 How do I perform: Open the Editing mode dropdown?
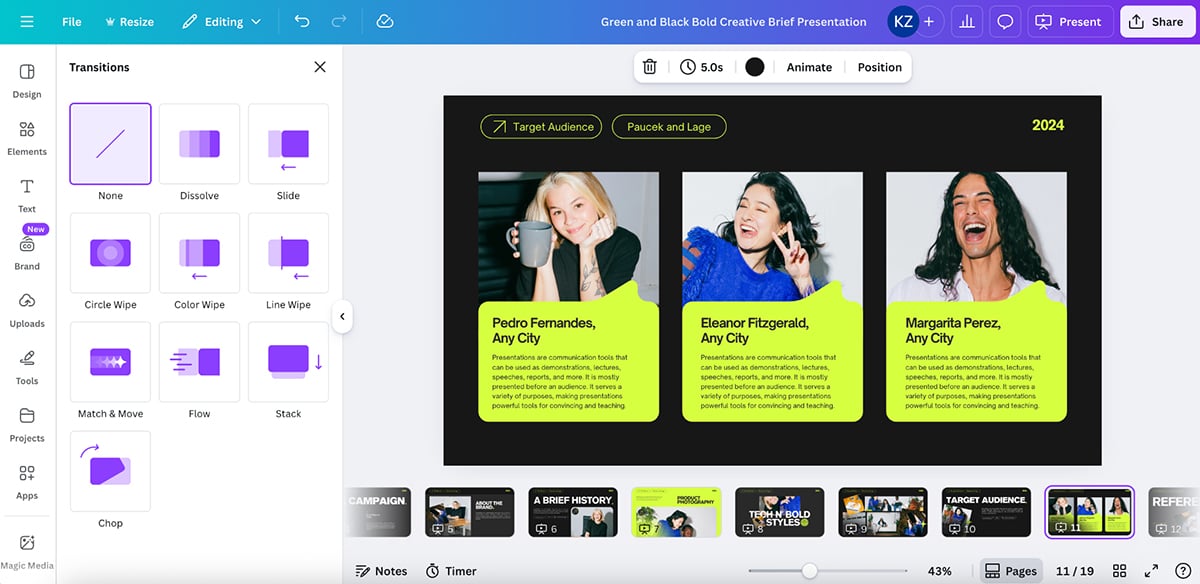click(x=222, y=21)
